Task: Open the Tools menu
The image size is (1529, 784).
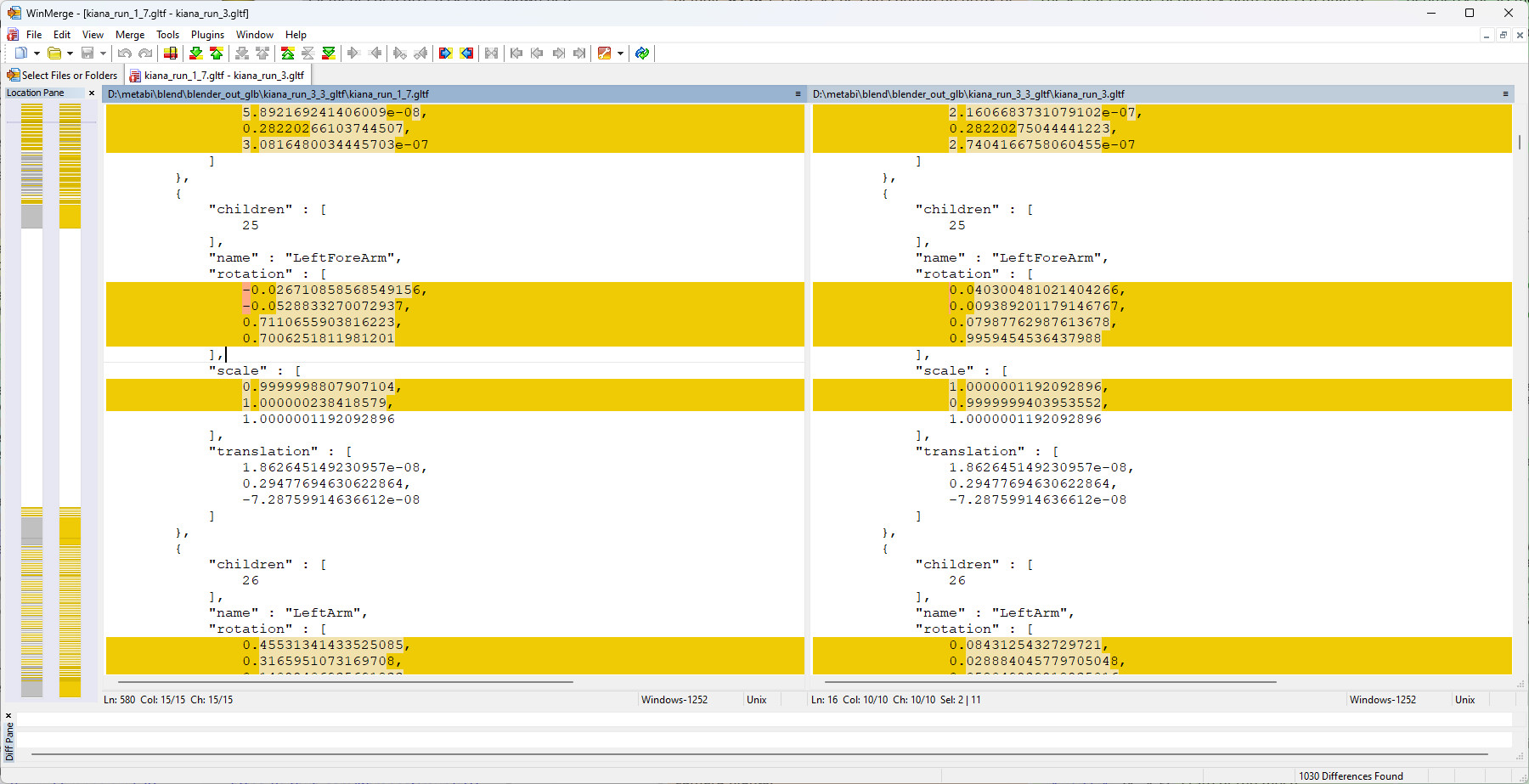Action: tap(167, 35)
